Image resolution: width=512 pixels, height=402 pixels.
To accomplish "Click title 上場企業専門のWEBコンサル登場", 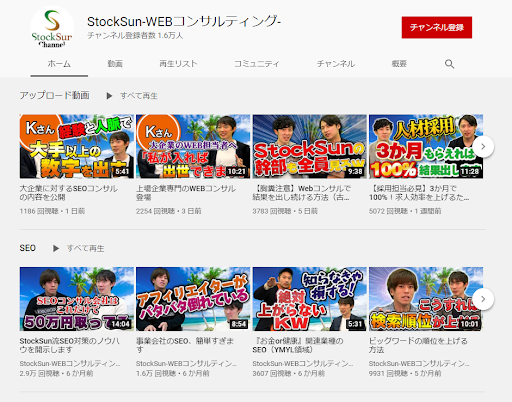I will coord(186,193).
